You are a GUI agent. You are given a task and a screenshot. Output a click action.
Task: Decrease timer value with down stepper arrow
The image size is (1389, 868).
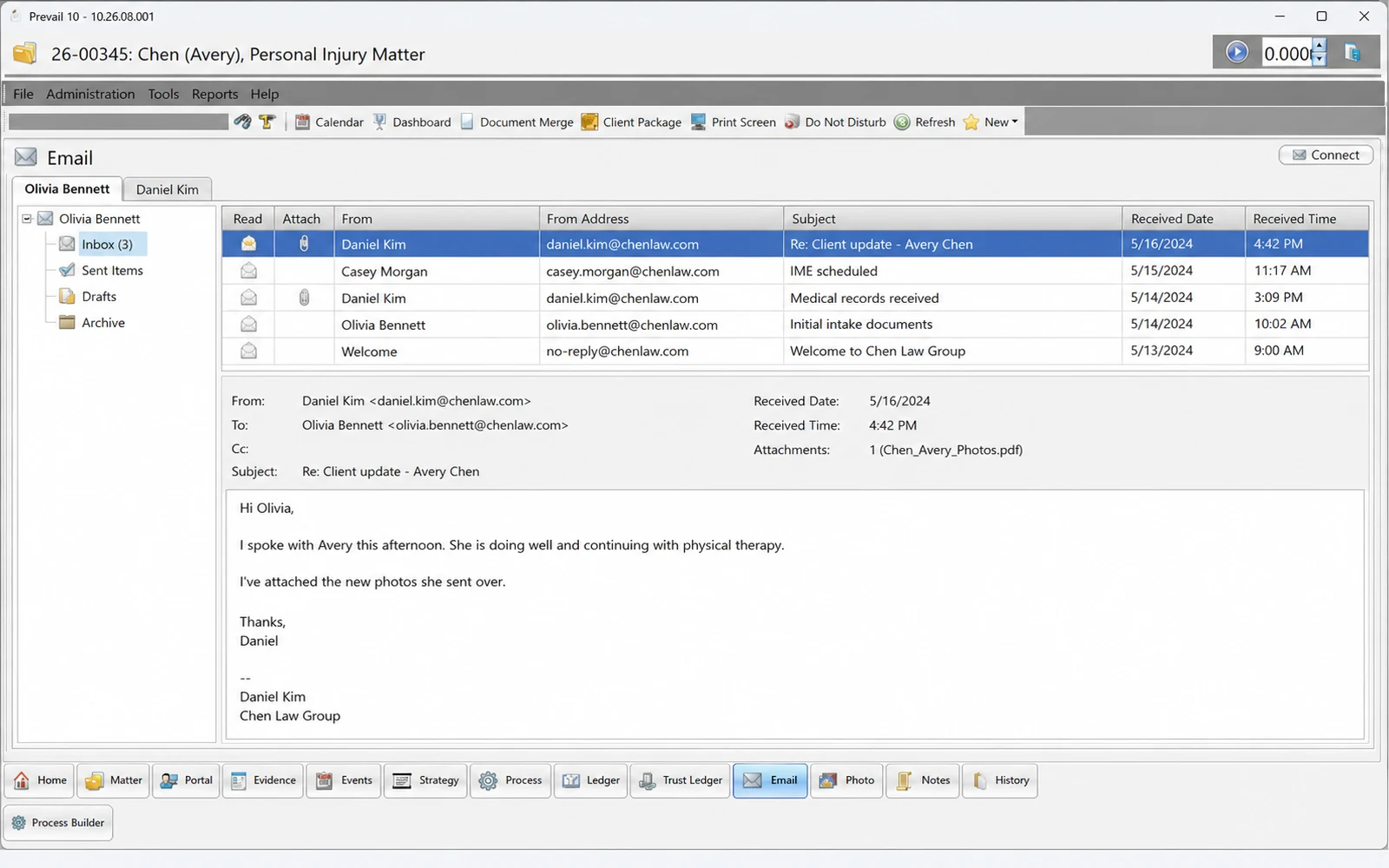[x=1320, y=60]
